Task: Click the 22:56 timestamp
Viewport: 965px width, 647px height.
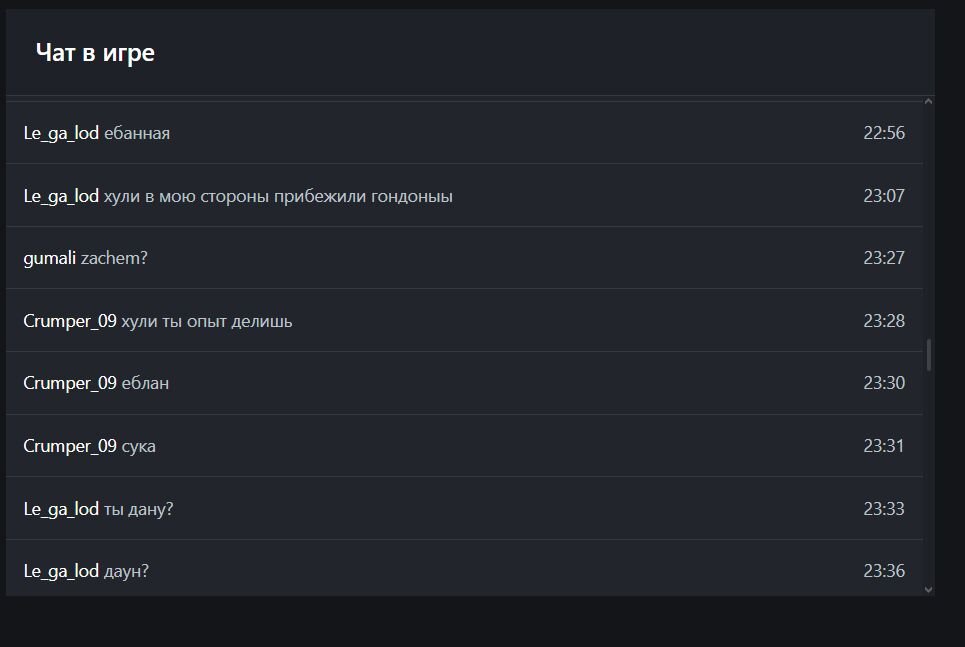Action: 884,133
